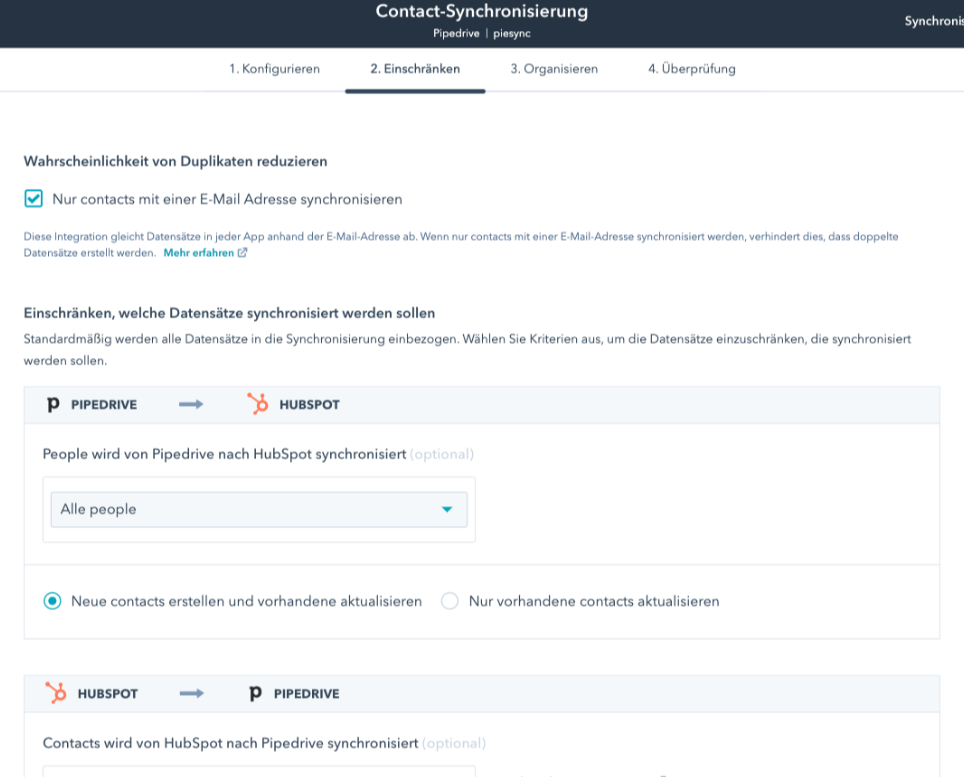Image resolution: width=964 pixels, height=777 pixels.
Task: Click the Pipedrive logo in the HubSpot-to-Pipedrive header
Action: [256, 693]
